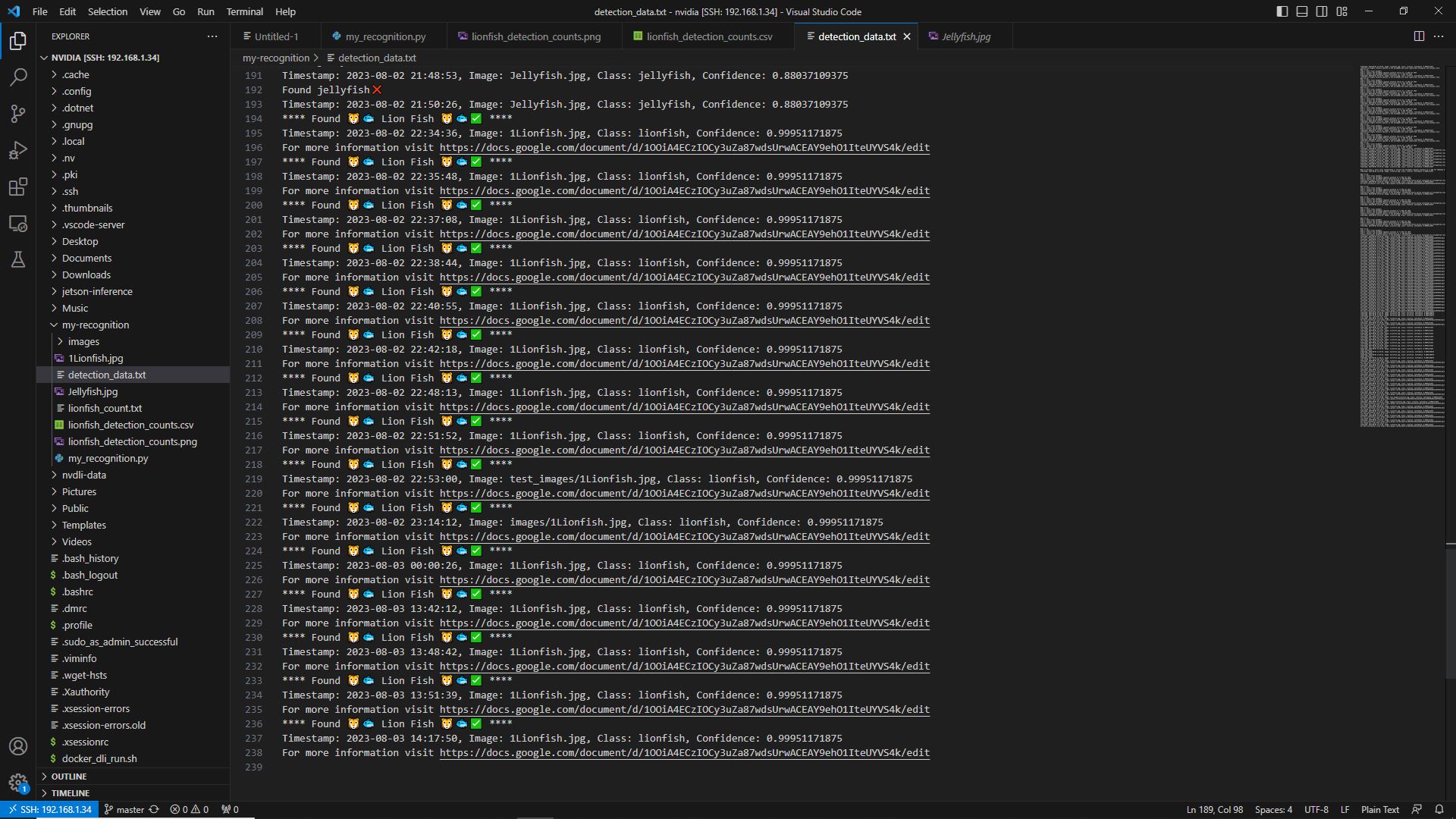Open the notifications bell icon

1439,810
